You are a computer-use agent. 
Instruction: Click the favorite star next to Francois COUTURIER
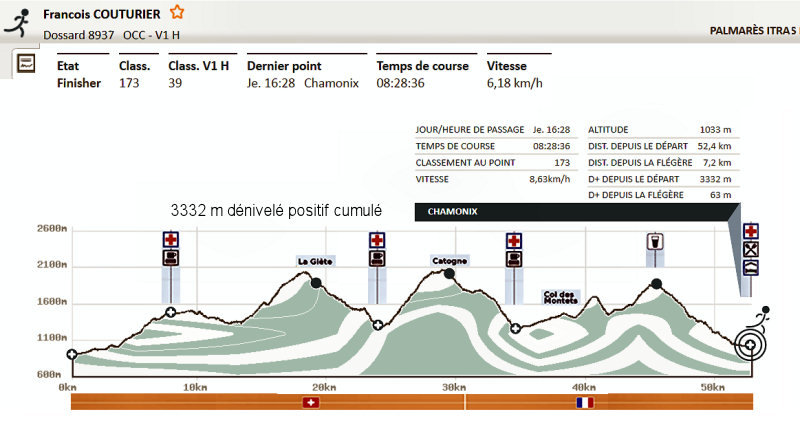coord(177,12)
